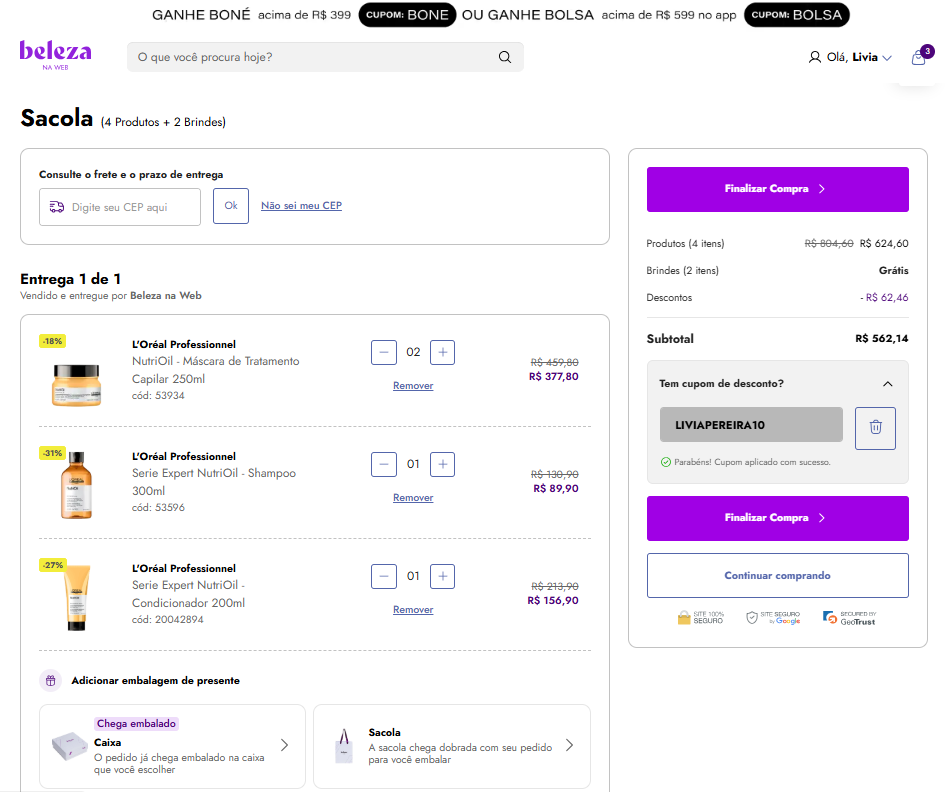Click the cód: 53934 product code
Screen dimensions: 948x792
pos(158,395)
